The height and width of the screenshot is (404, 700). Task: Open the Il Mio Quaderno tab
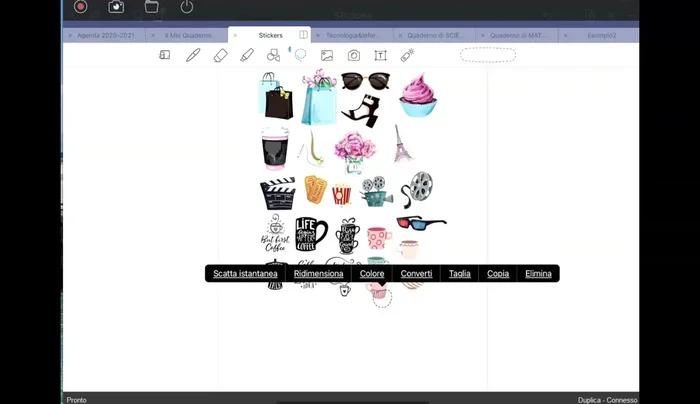click(188, 35)
